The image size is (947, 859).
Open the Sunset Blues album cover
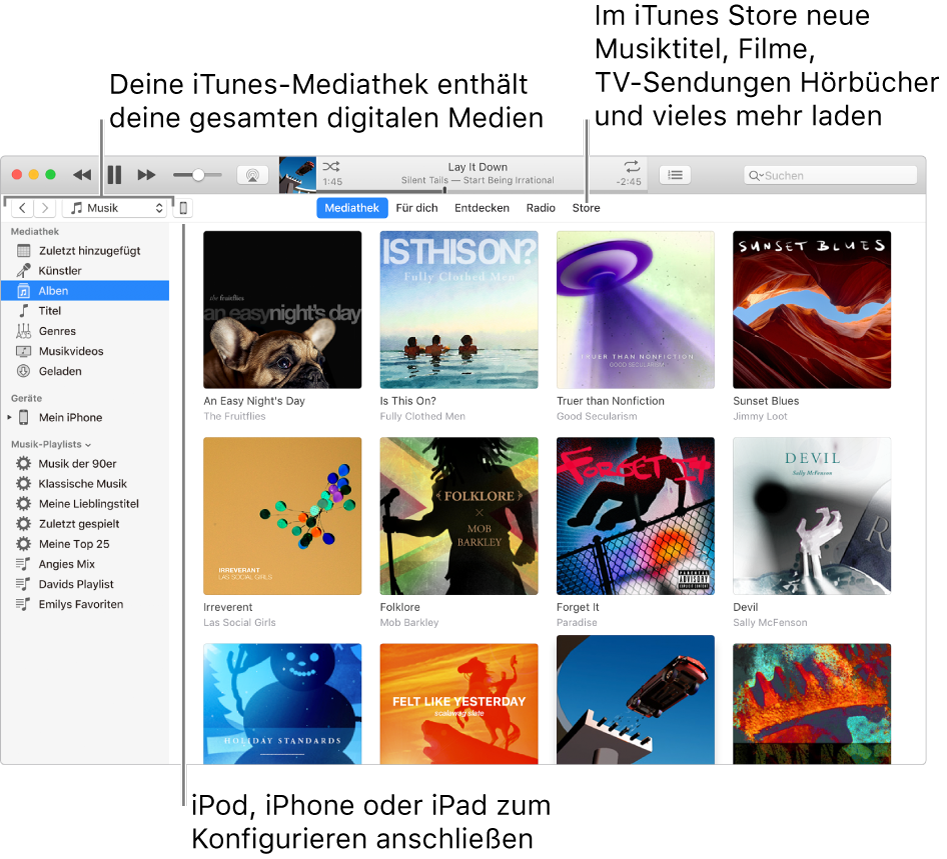pos(812,310)
